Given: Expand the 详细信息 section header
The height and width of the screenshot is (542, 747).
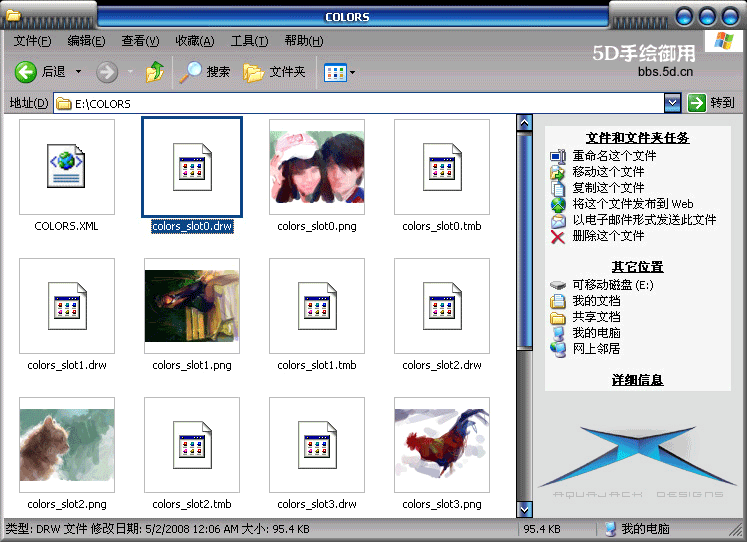Looking at the screenshot, I should 637,380.
